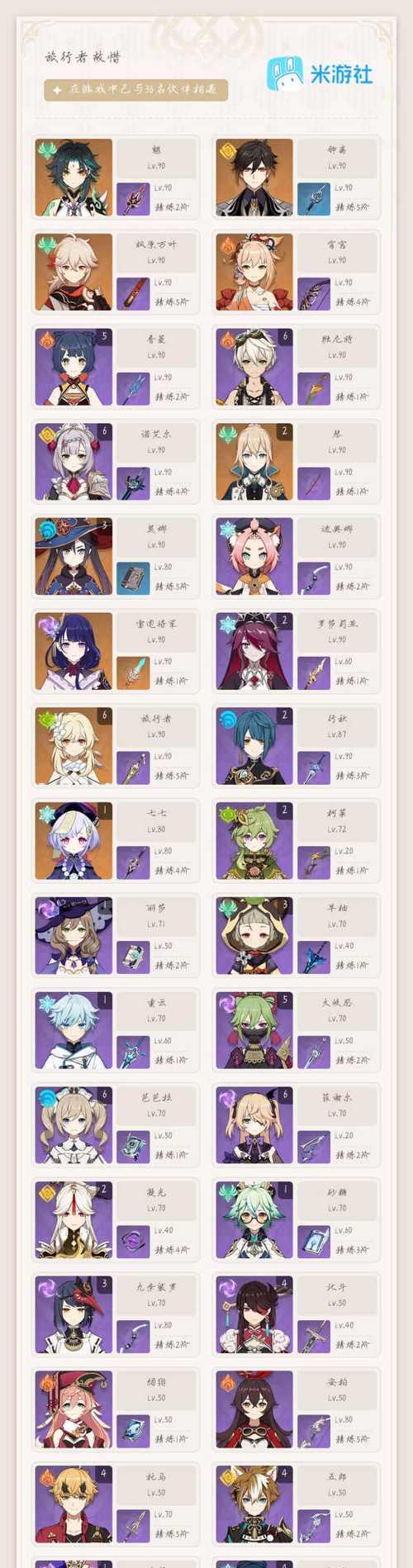Open the 香菱 character portrait
This screenshot has height=1568, width=413.
pyautogui.click(x=74, y=367)
